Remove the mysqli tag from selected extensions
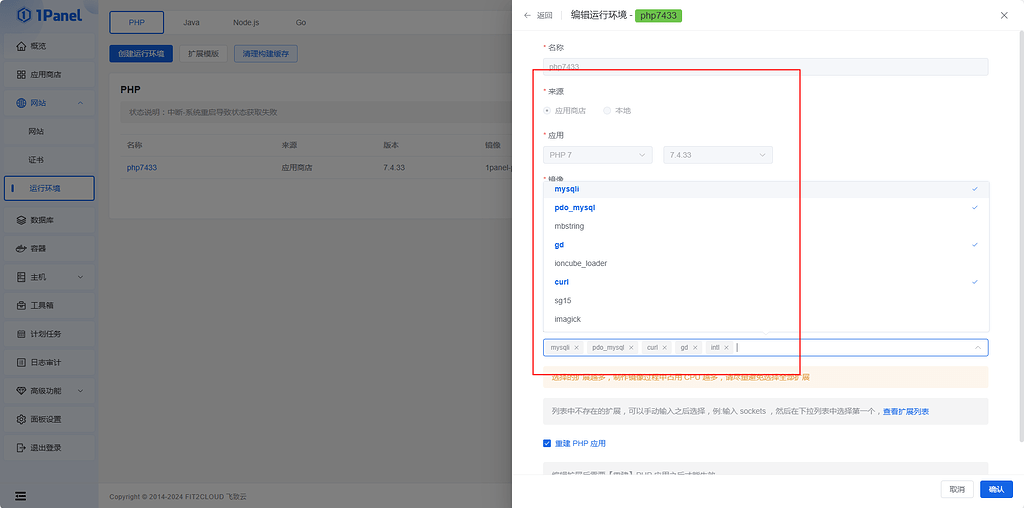The height and width of the screenshot is (508, 1024). tap(577, 348)
